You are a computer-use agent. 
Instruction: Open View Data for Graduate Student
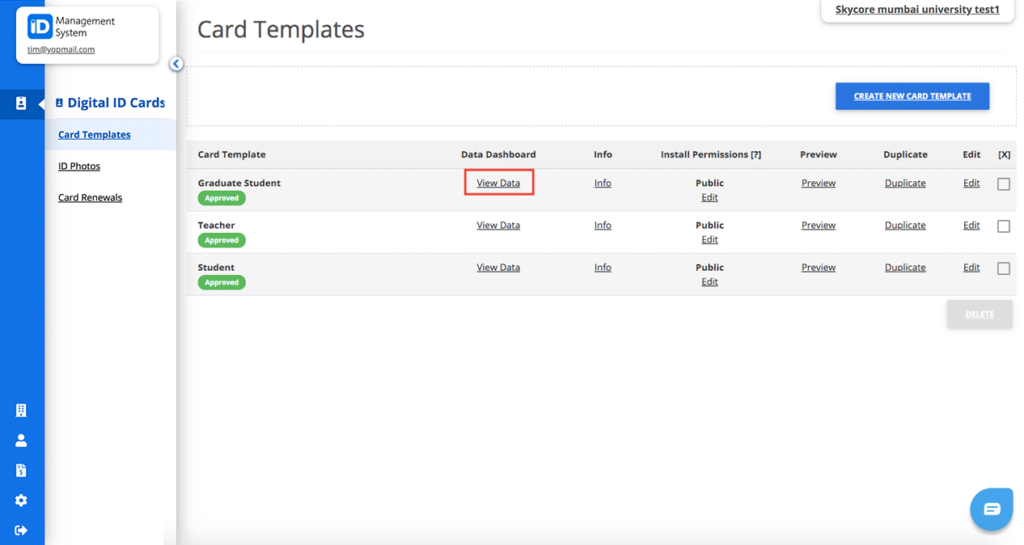click(498, 183)
